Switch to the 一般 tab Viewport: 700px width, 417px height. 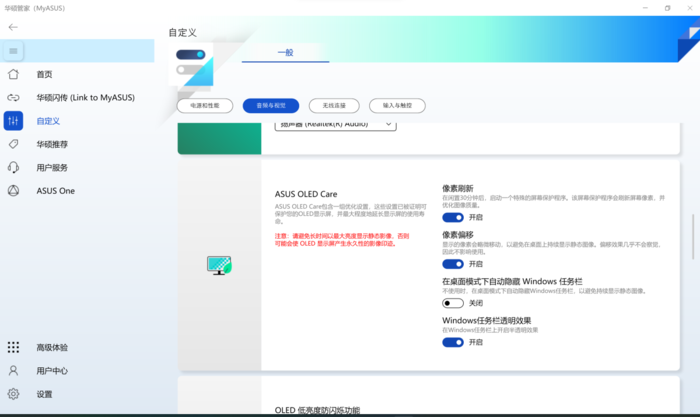[x=285, y=53]
